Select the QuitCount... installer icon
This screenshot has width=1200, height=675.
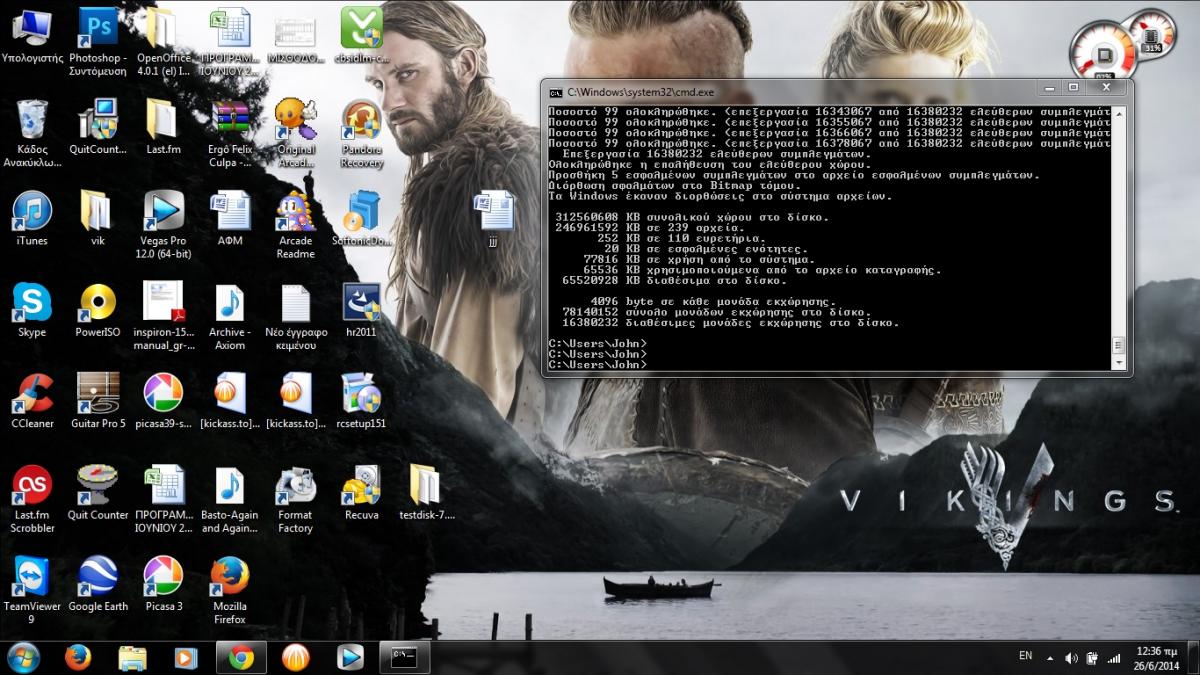pyautogui.click(x=98, y=120)
